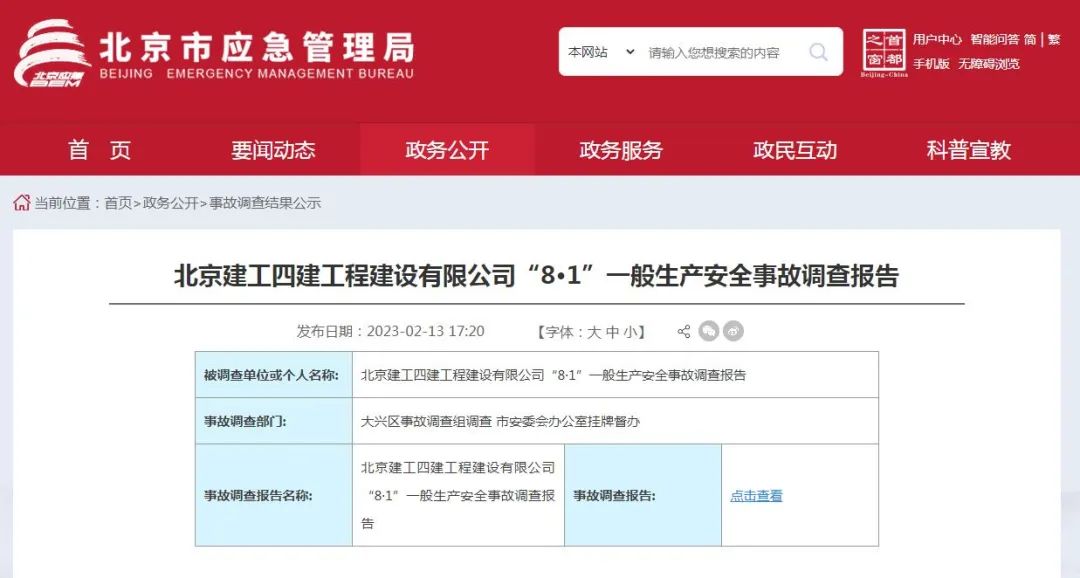The height and width of the screenshot is (578, 1080).
Task: Open 用户中心 link
Action: (x=937, y=39)
